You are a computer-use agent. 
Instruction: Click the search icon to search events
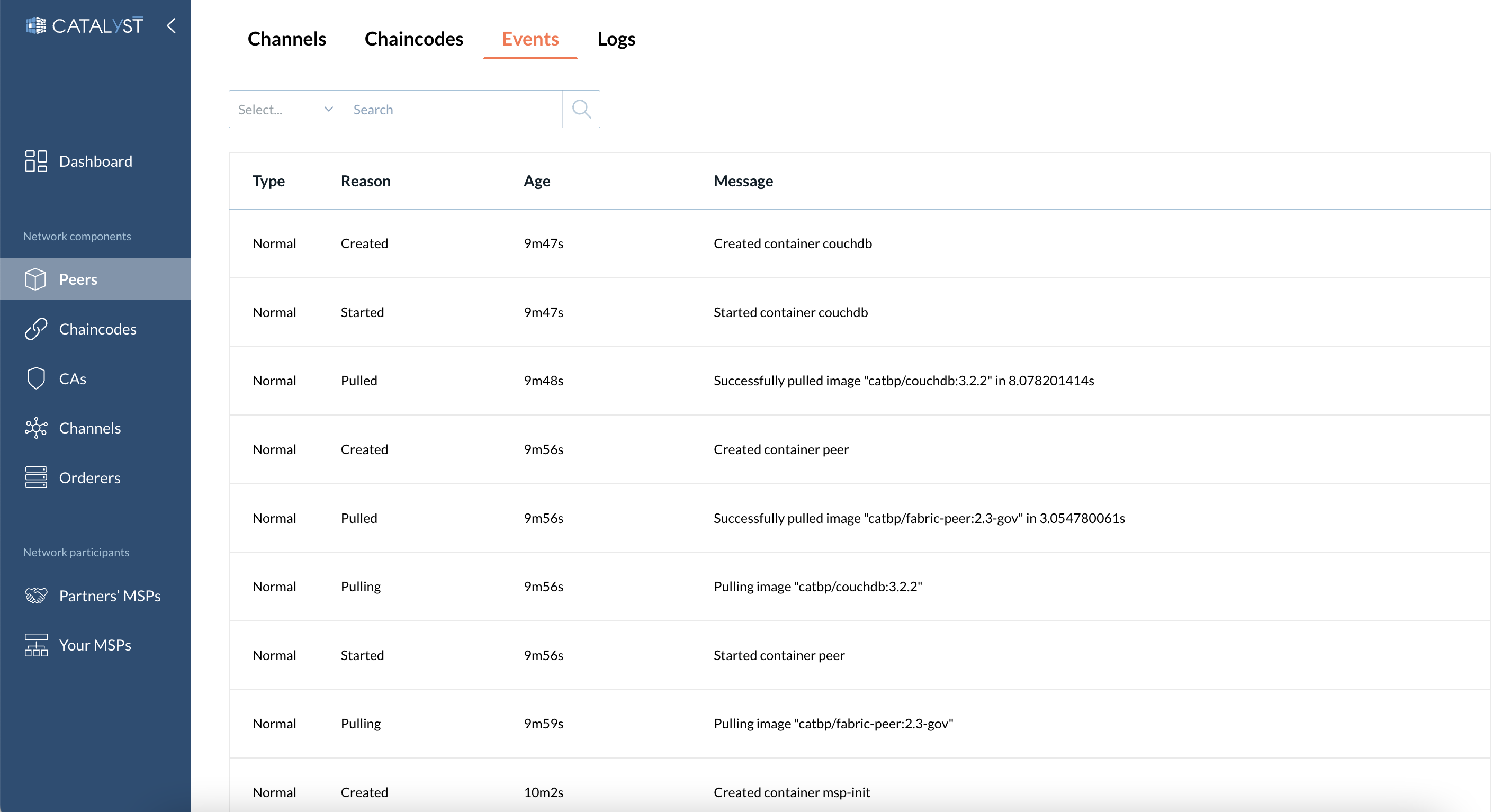582,108
